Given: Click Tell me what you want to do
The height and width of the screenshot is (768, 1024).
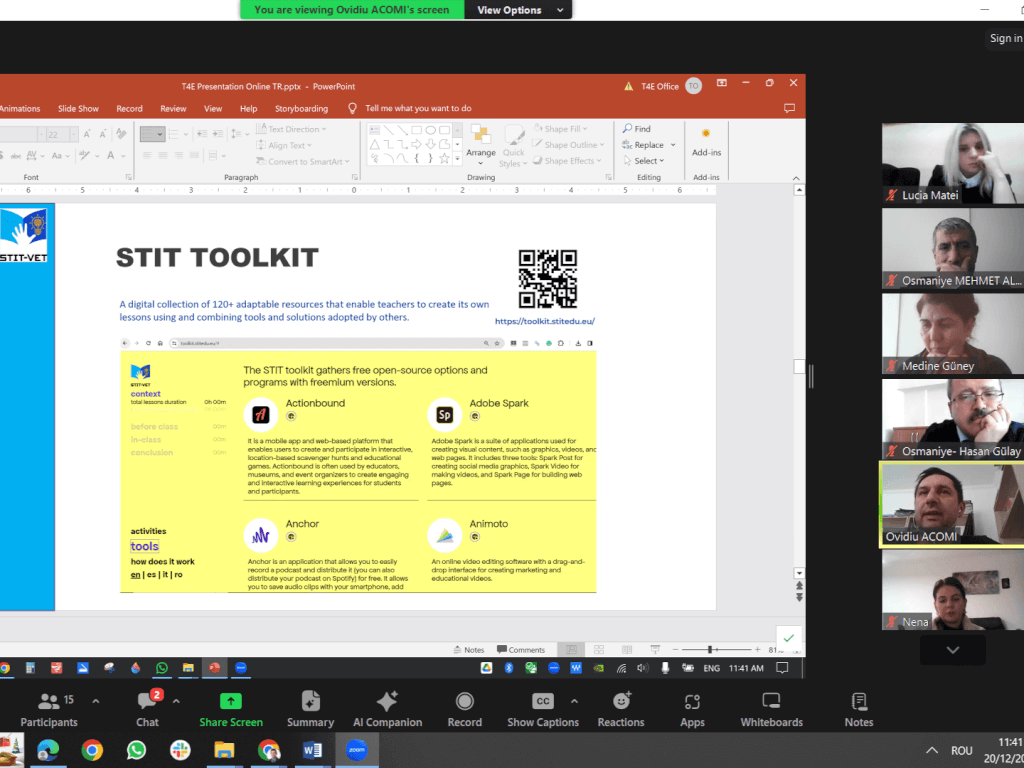Looking at the screenshot, I should (x=418, y=108).
